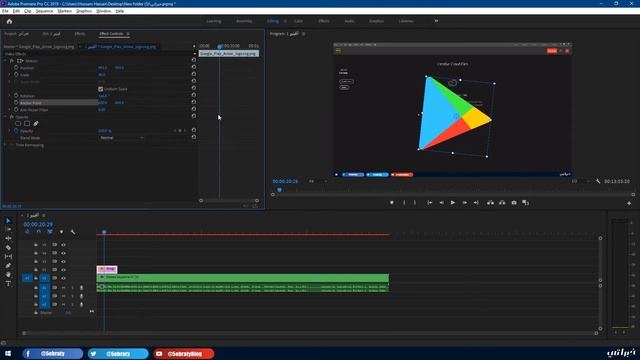The width and height of the screenshot is (640, 360).
Task: Toggle eye on the track holding the pink clip
Action: point(63,269)
